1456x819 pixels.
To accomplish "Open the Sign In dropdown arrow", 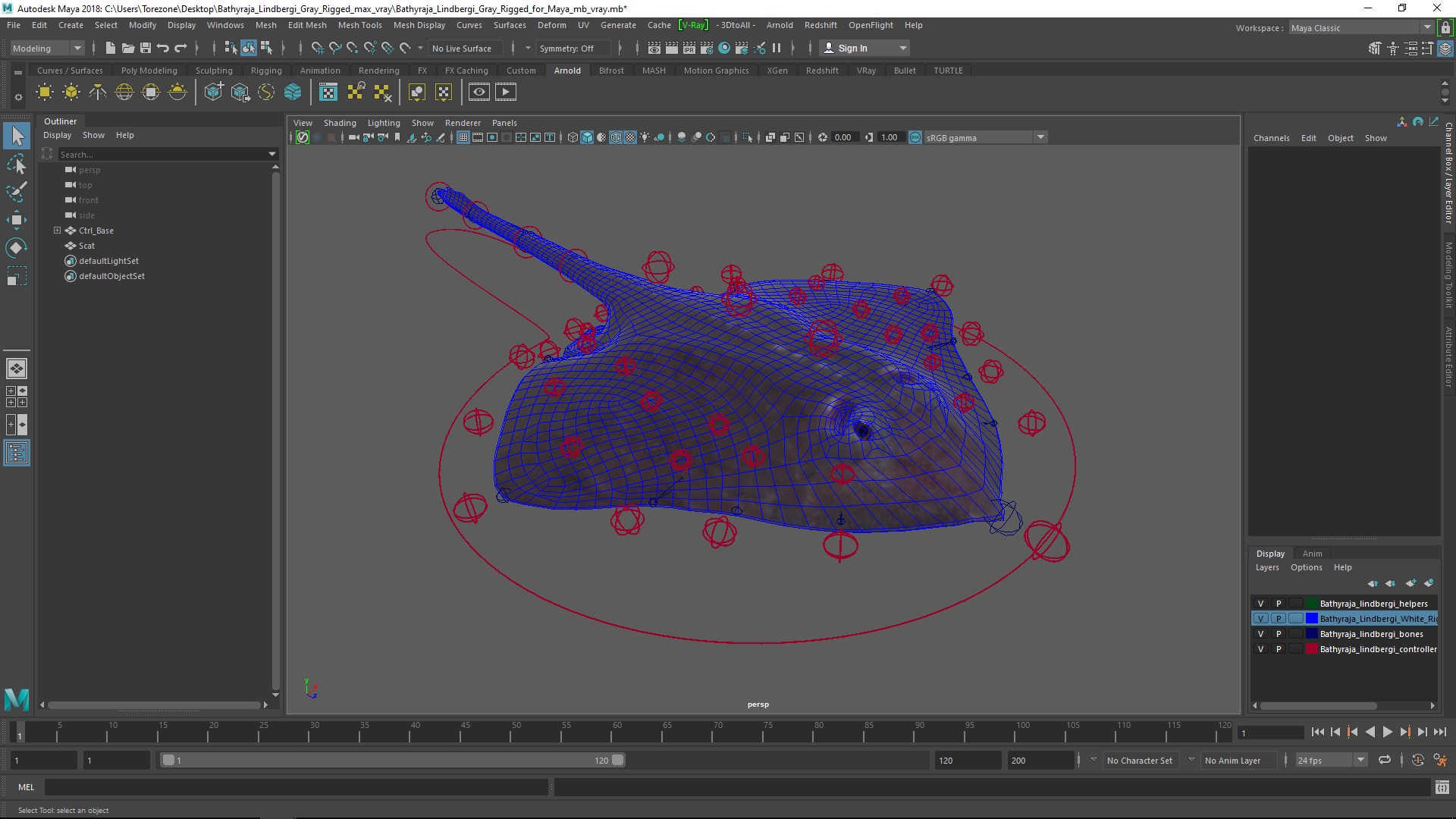I will pyautogui.click(x=902, y=48).
